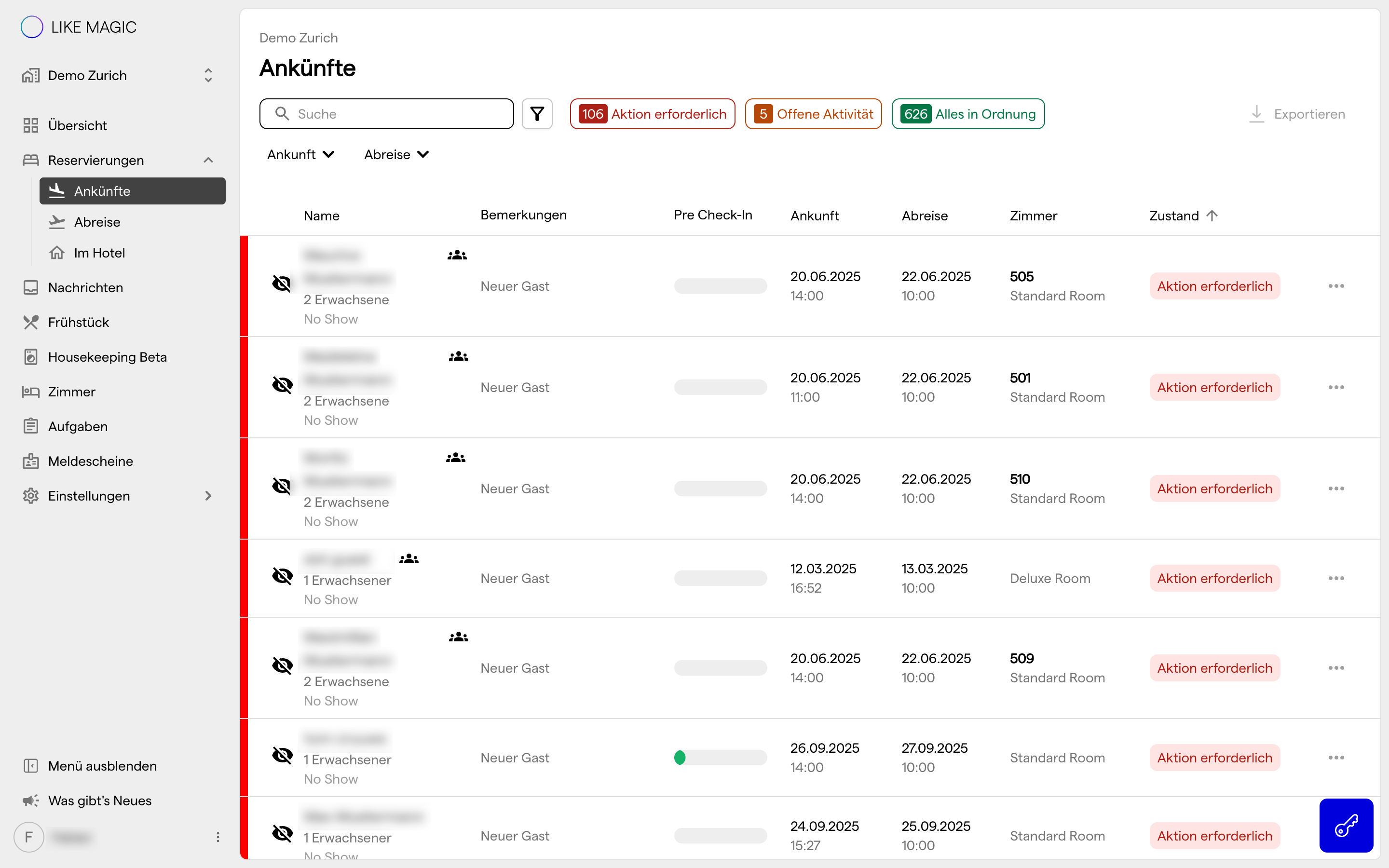Click the blue key button
This screenshot has width=1389, height=868.
coord(1346,826)
